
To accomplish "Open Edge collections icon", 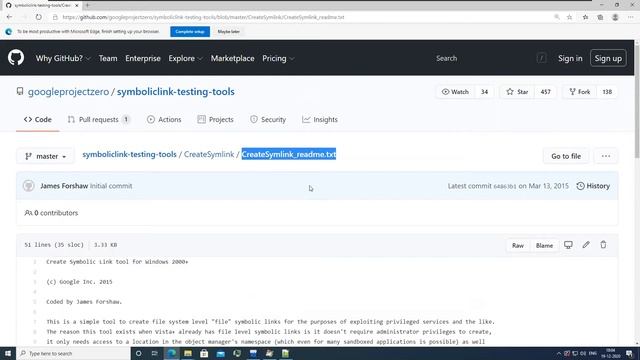I will coord(600,17).
